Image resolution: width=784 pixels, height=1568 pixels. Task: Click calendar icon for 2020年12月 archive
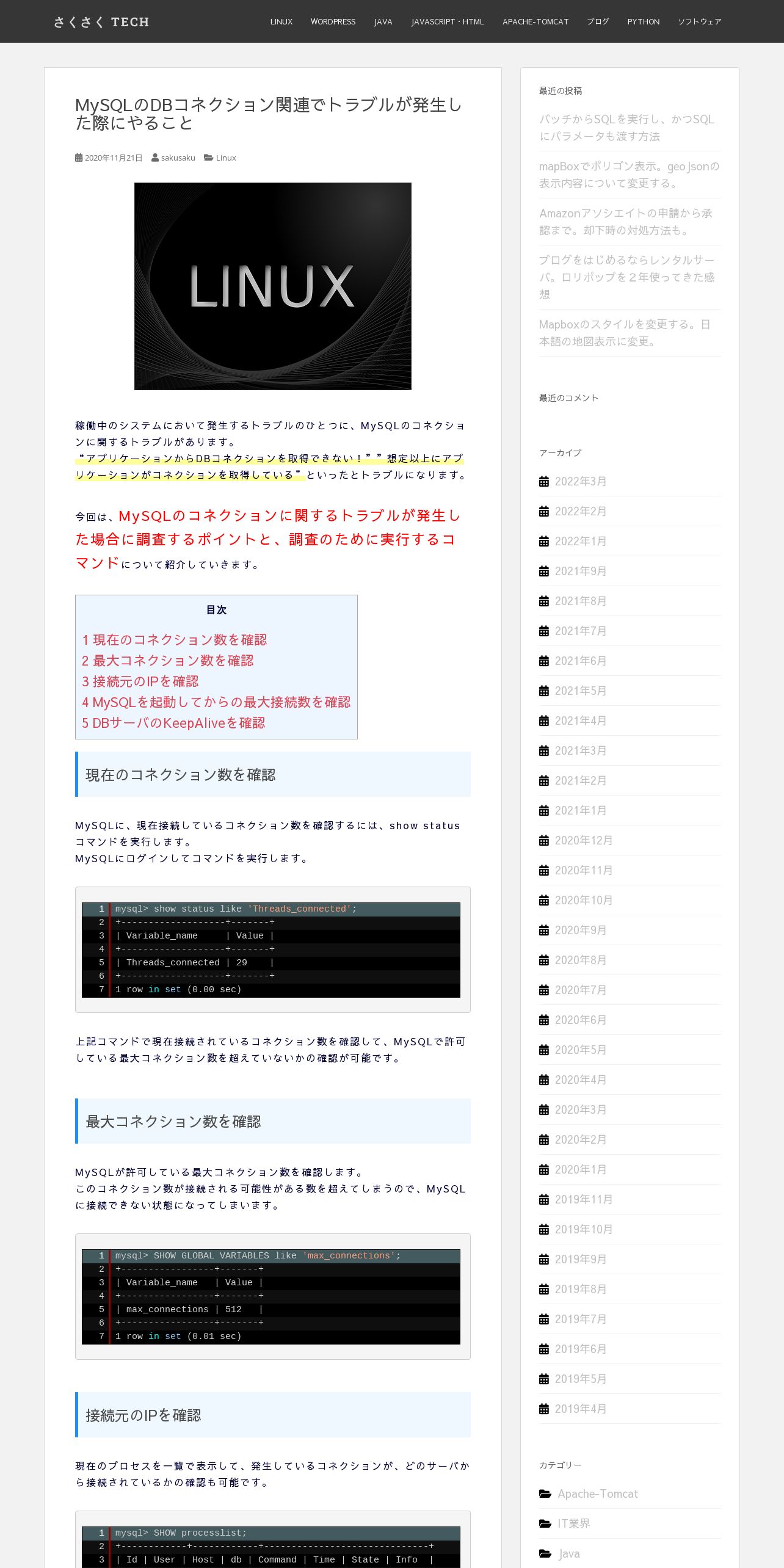coord(544,840)
